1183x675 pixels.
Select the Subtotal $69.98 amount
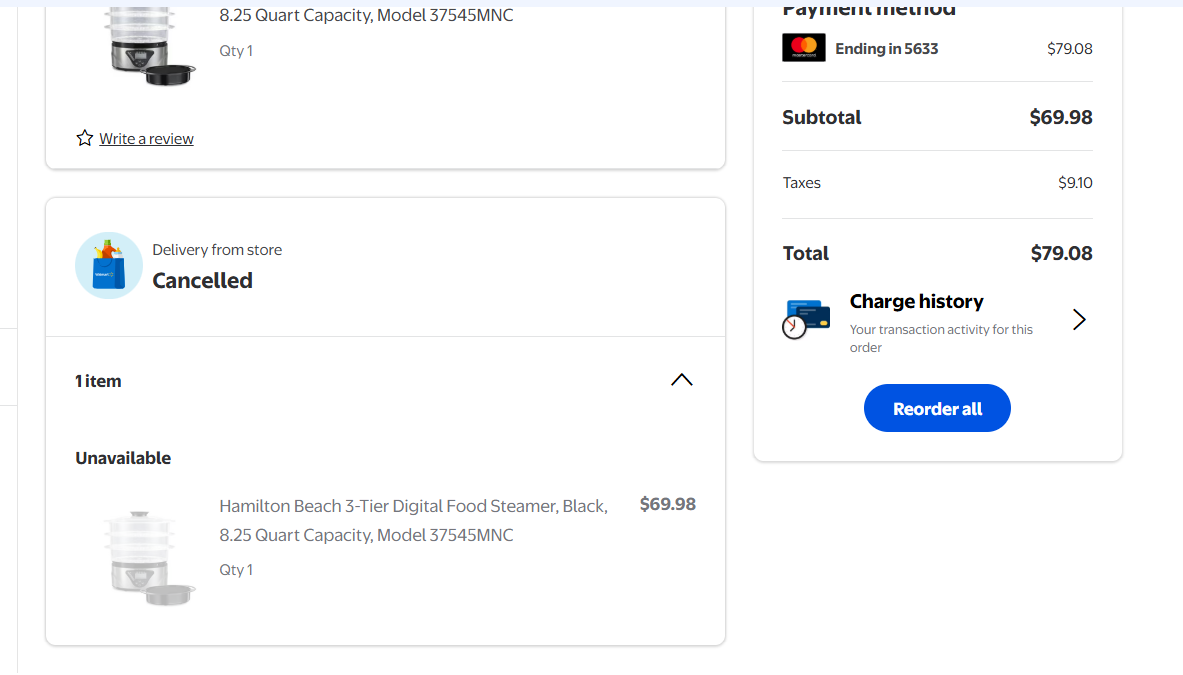pyautogui.click(x=1061, y=118)
